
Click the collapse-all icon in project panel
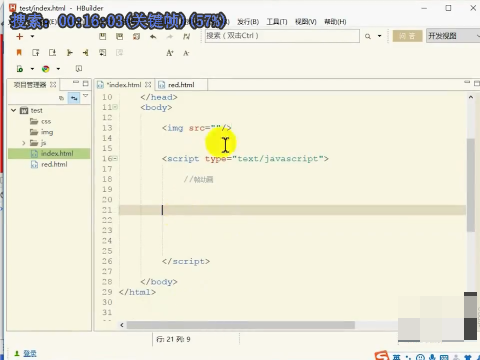(61, 98)
